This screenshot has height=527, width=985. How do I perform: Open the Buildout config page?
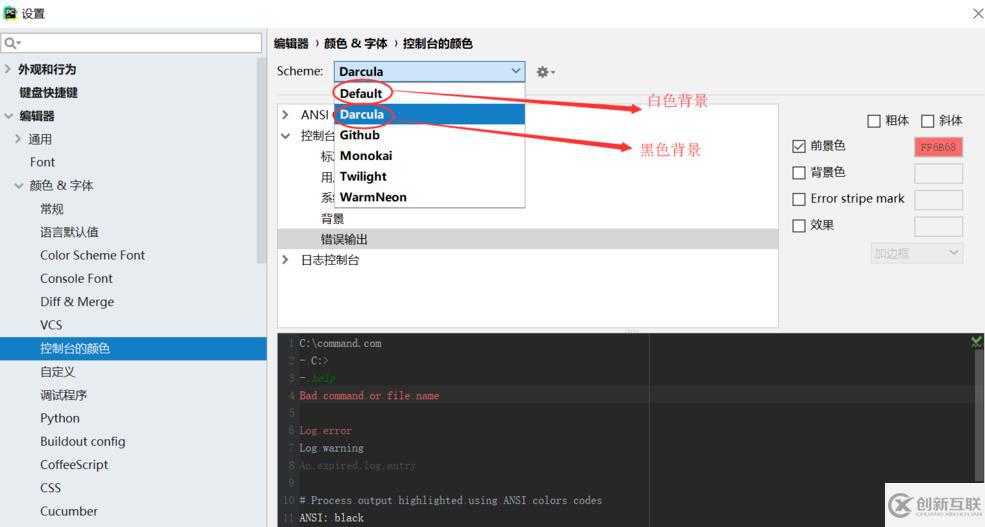tap(82, 442)
